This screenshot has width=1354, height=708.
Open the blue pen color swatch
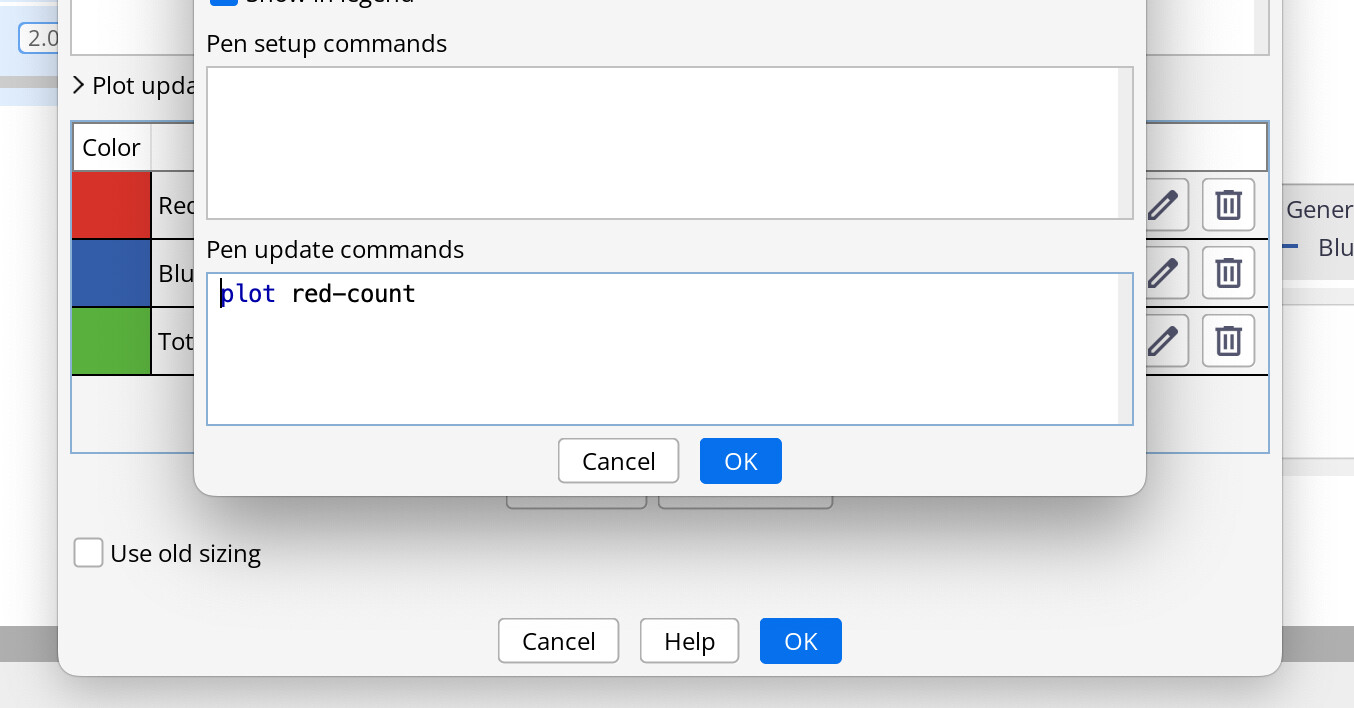[111, 273]
